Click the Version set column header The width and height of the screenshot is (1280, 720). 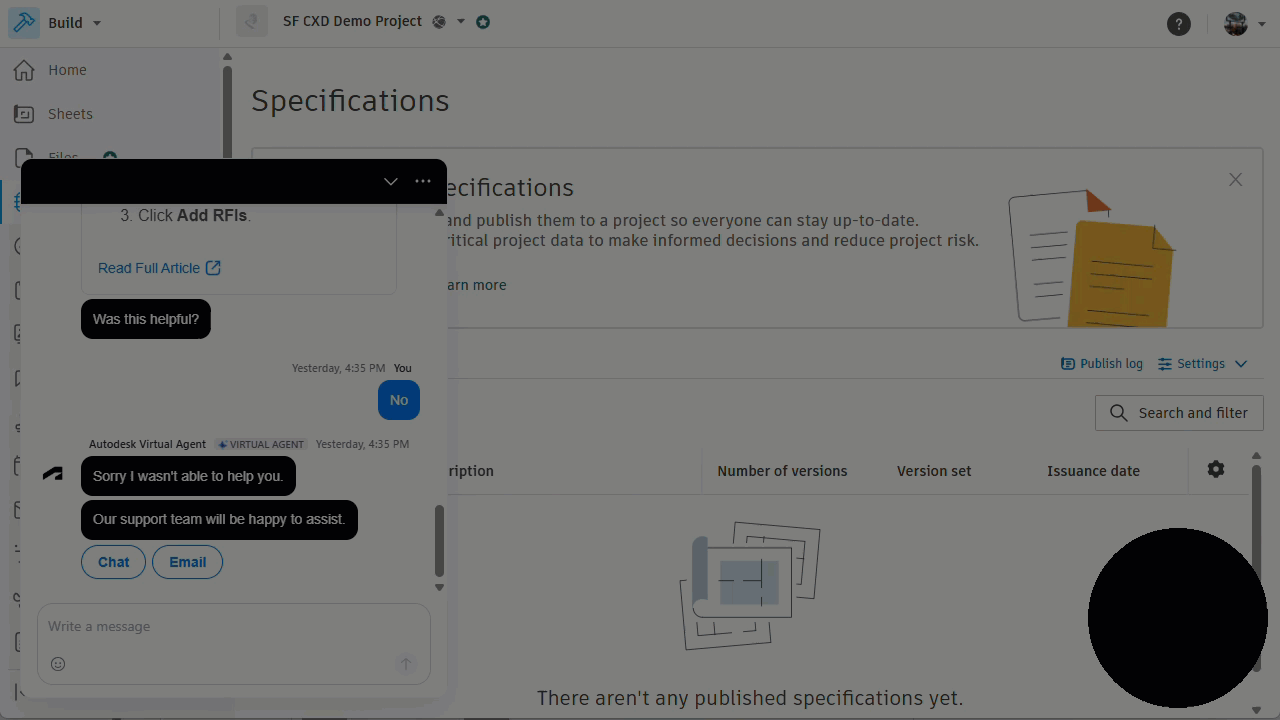pos(934,471)
